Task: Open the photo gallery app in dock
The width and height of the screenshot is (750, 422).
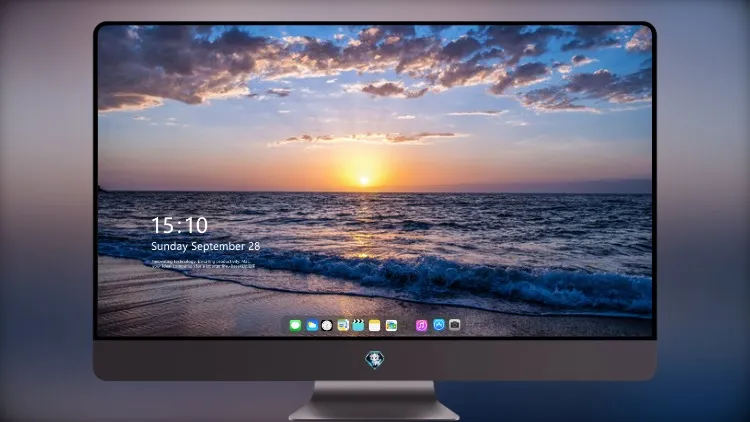Action: pos(391,325)
